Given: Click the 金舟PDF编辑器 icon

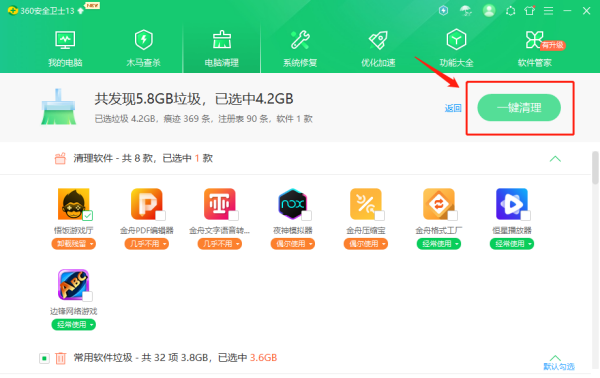Looking at the screenshot, I should [x=147, y=204].
